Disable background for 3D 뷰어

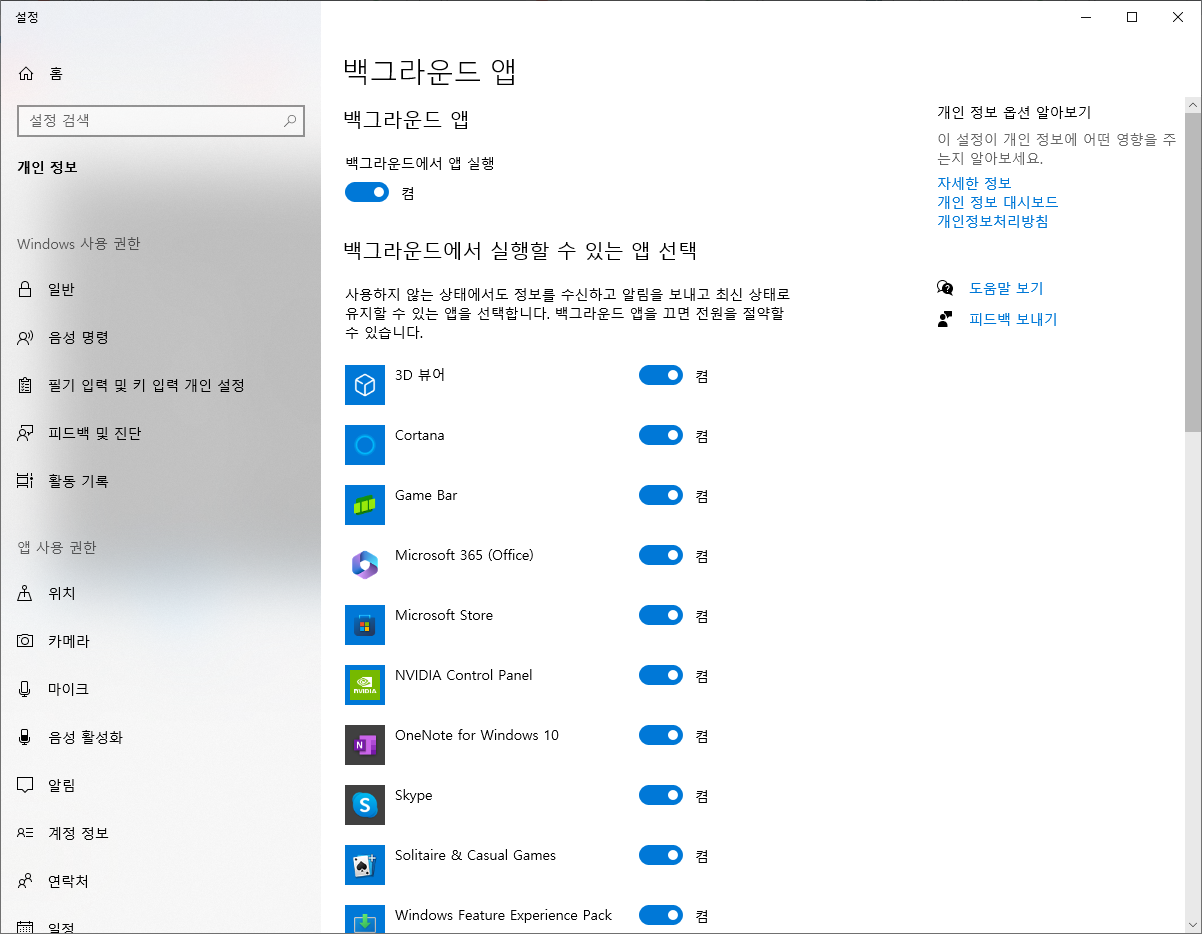(x=661, y=375)
